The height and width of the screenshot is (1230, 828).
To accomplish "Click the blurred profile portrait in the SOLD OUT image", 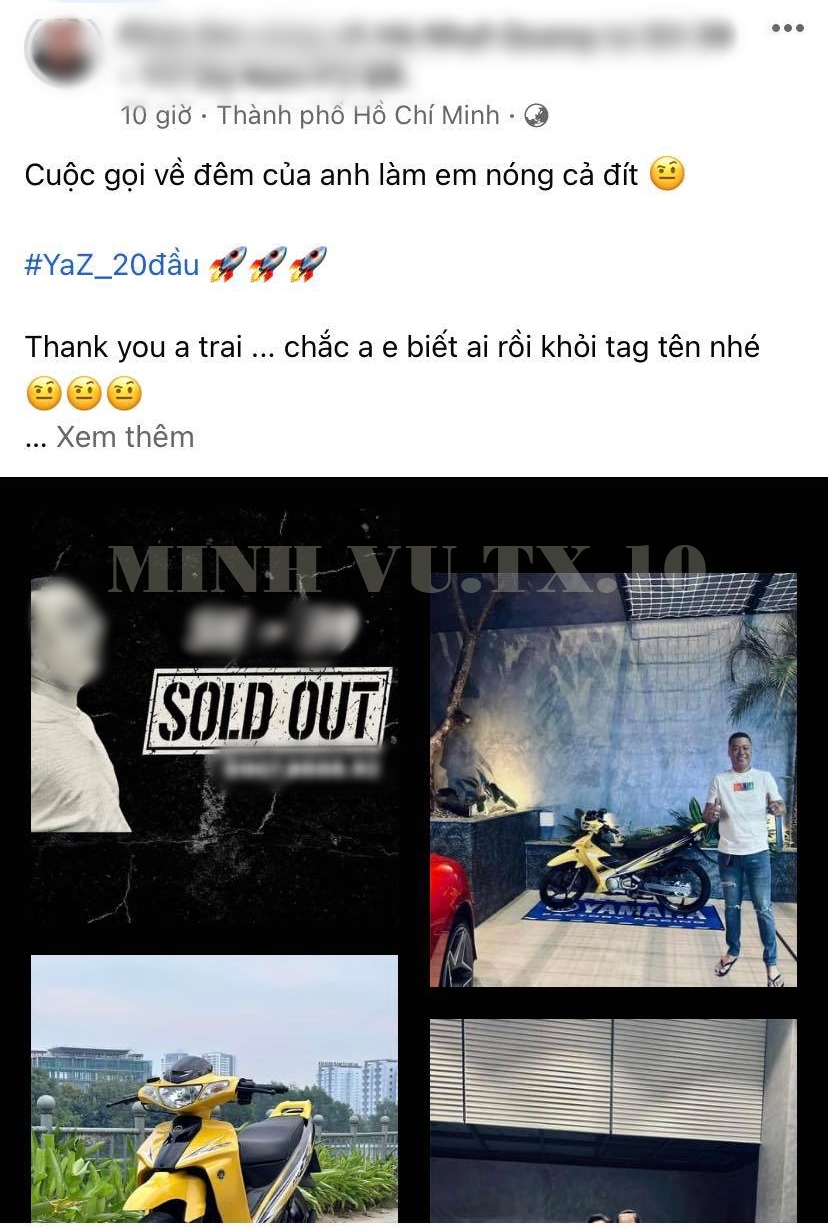I will [78, 704].
